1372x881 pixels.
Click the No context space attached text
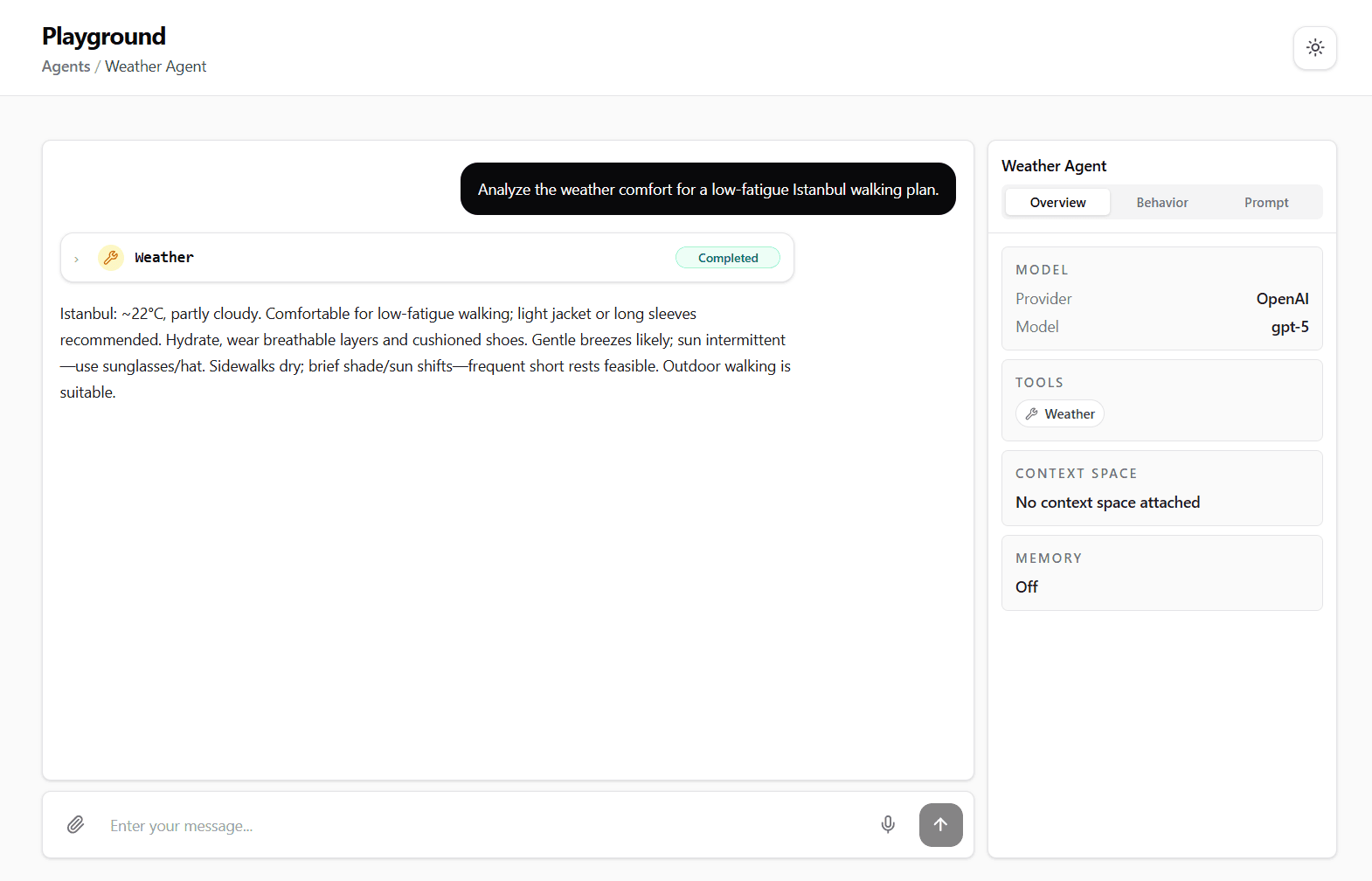[x=1107, y=503]
